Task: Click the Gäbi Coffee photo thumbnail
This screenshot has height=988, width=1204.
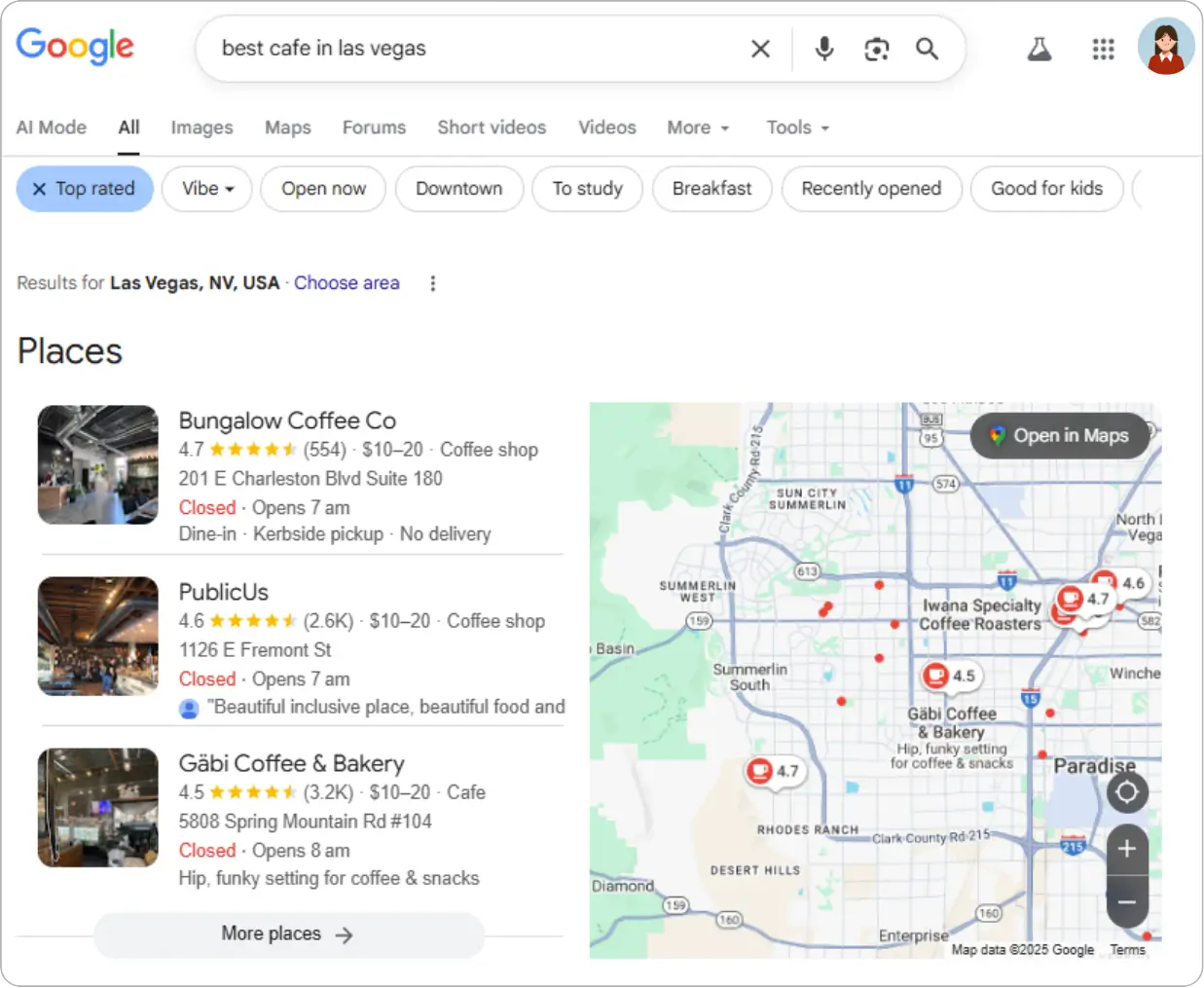Action: click(97, 808)
